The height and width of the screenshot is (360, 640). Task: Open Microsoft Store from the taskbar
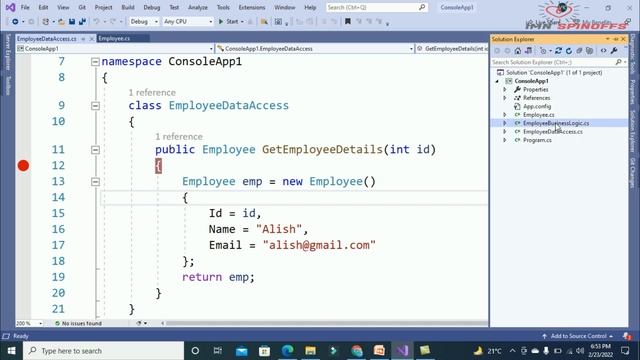264,351
